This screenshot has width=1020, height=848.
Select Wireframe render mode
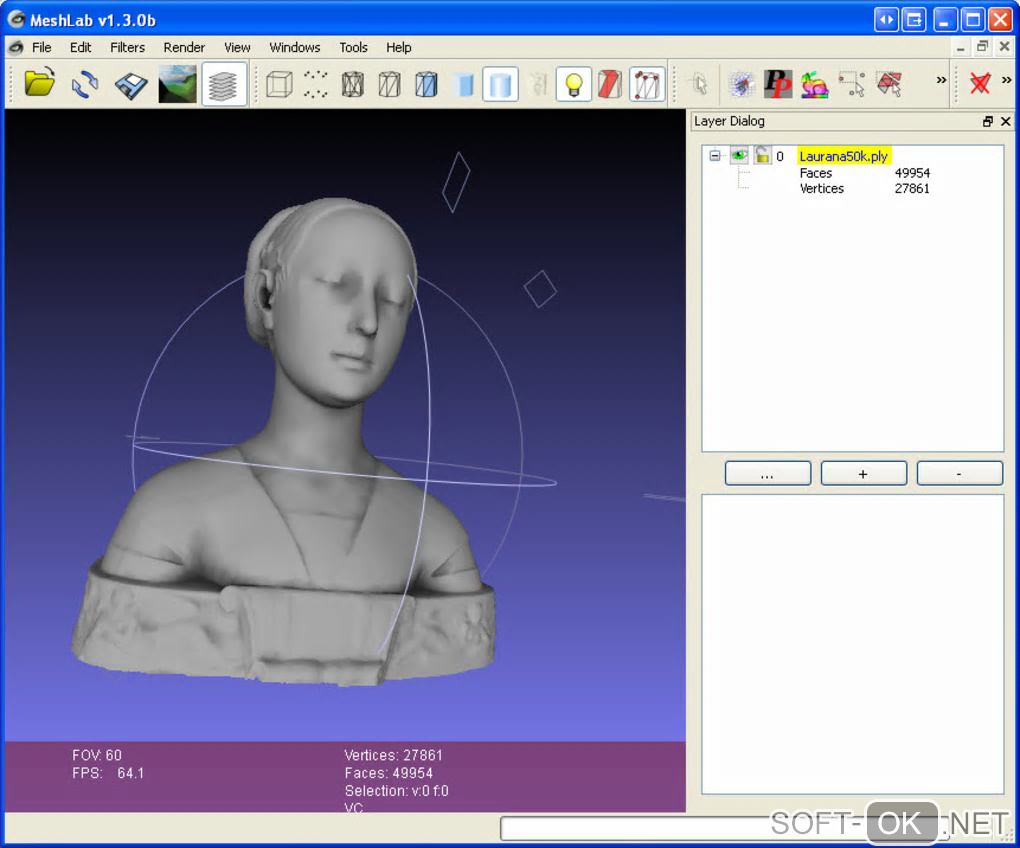353,84
